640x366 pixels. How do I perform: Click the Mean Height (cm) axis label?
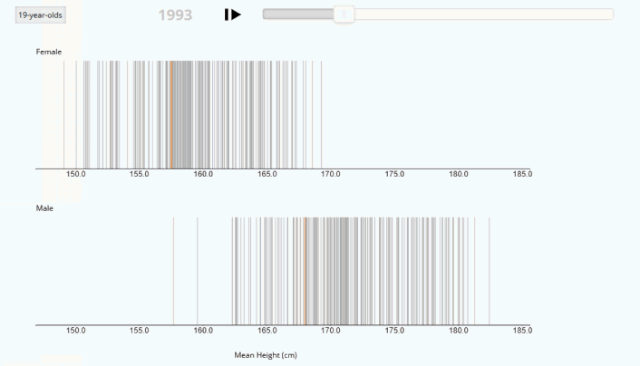[x=266, y=355]
